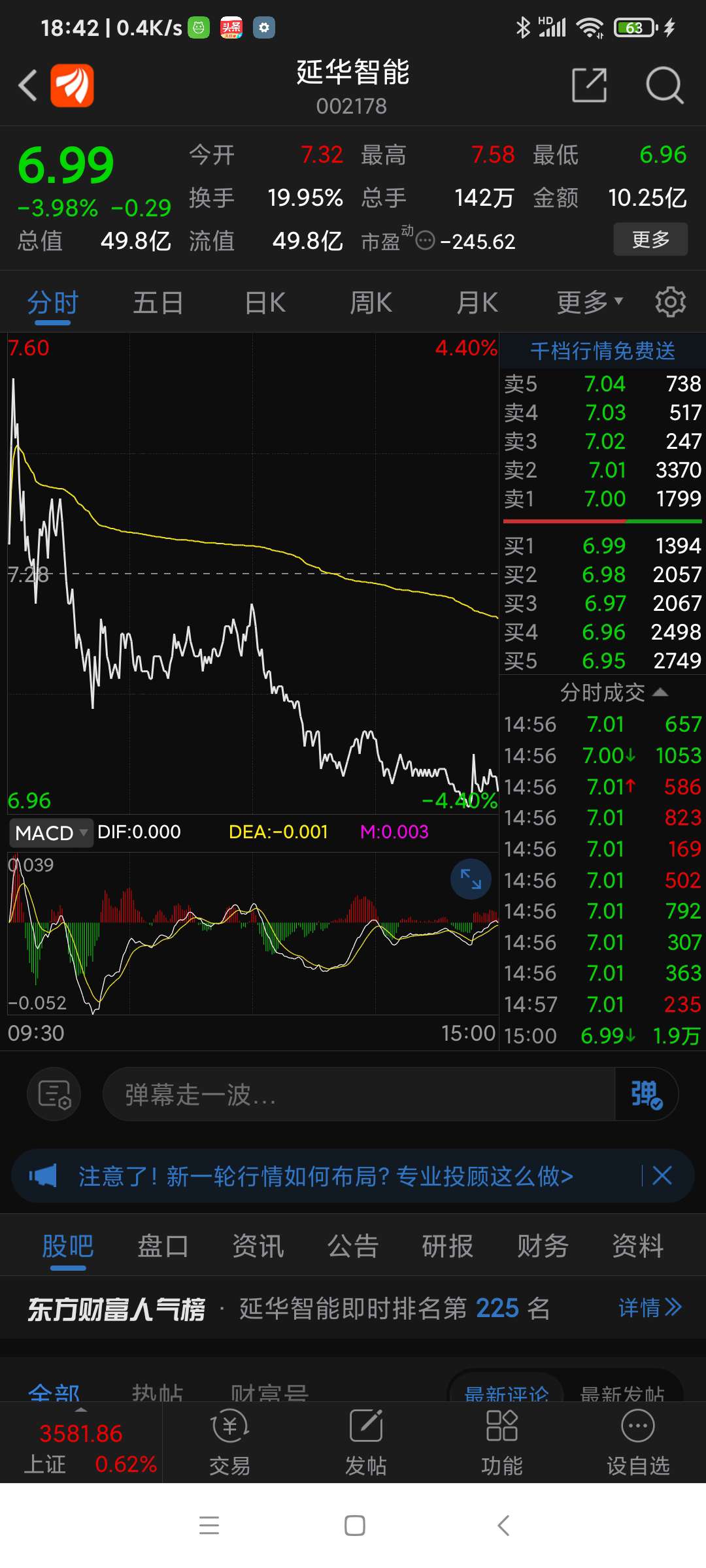706x1568 pixels.
Task: Select the 财务 financials tab
Action: click(543, 1246)
